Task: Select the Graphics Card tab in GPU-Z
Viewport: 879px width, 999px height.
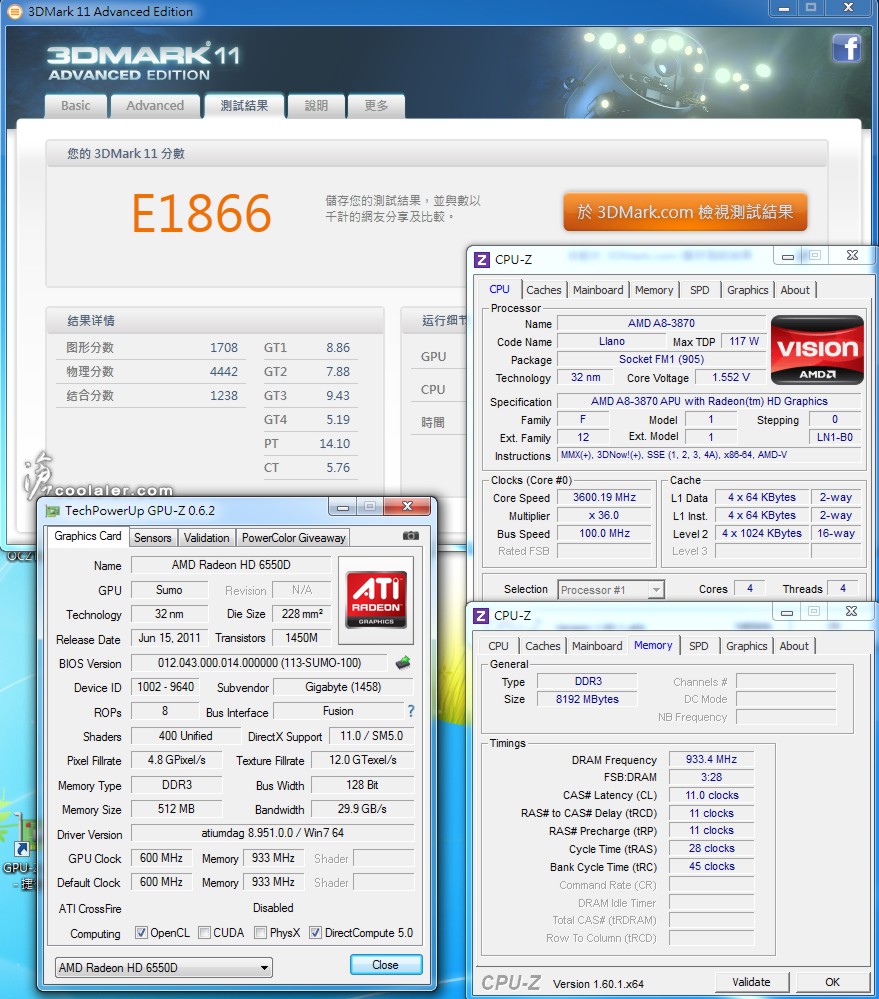Action: pyautogui.click(x=88, y=536)
